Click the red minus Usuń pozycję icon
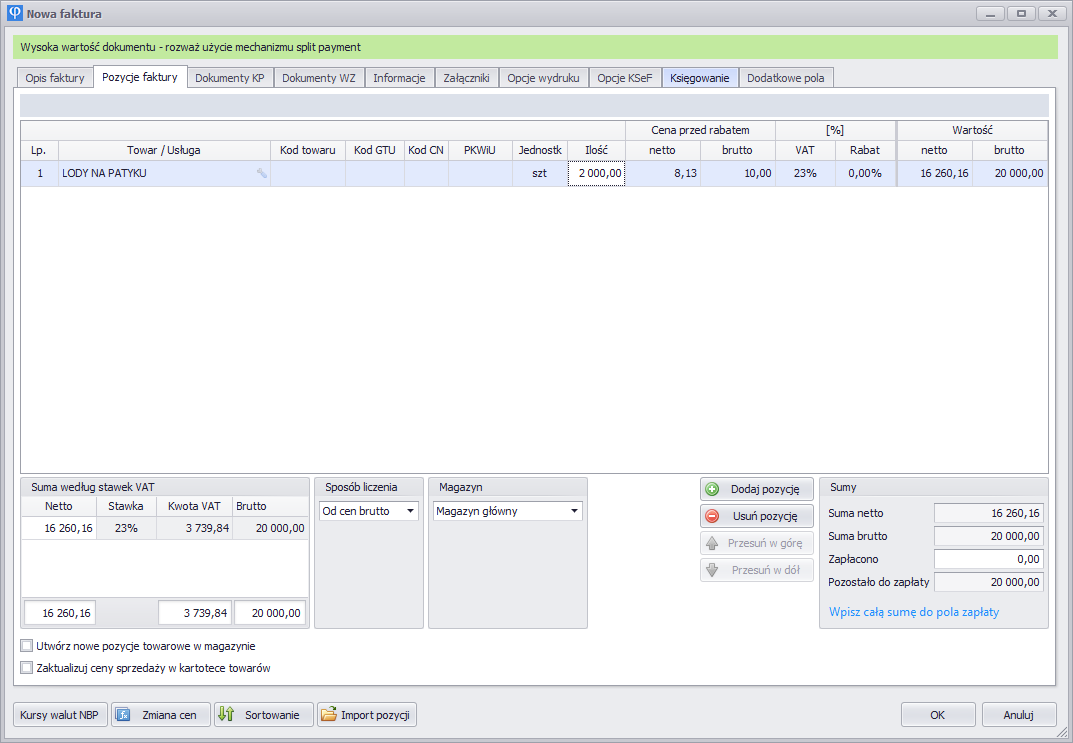1073x743 pixels. tap(712, 516)
